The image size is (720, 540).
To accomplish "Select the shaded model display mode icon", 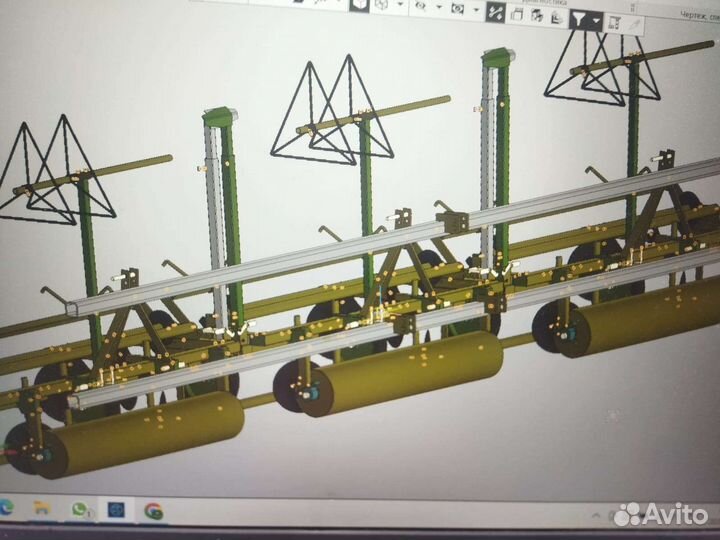I will click(x=359, y=5).
